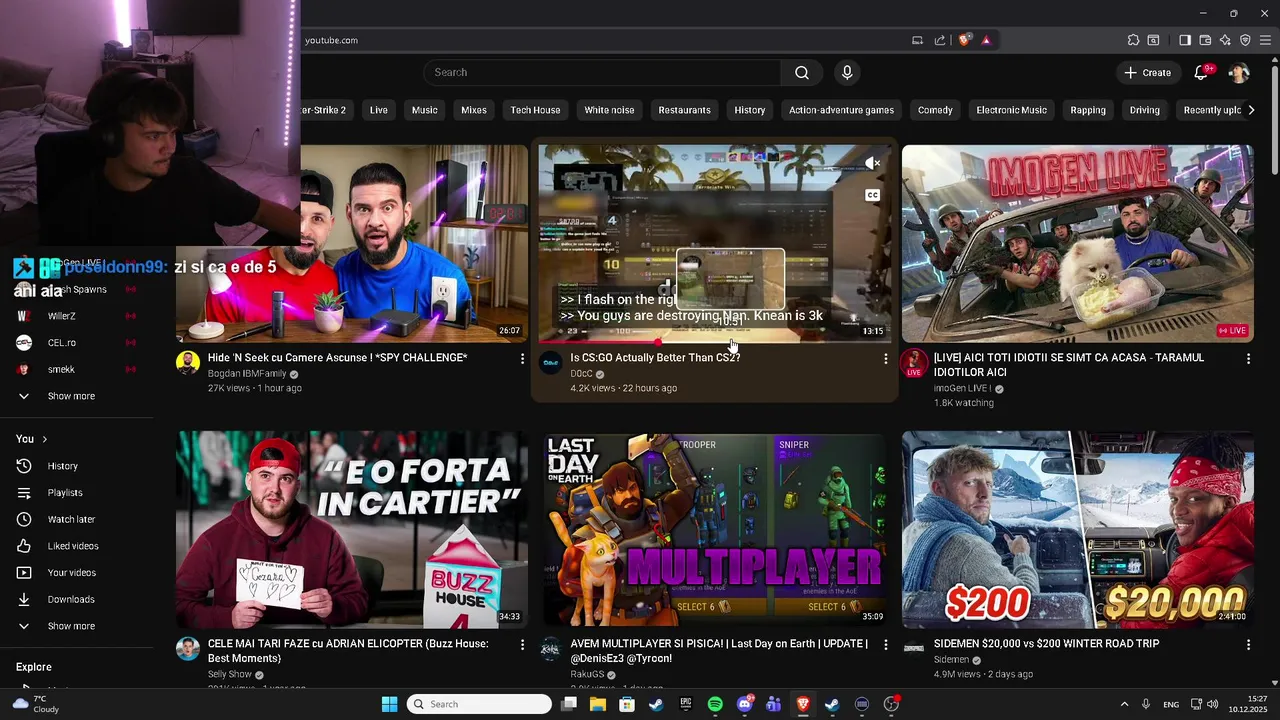Open the Selly Show channel link
Image resolution: width=1280 pixels, height=720 pixels.
tap(230, 675)
